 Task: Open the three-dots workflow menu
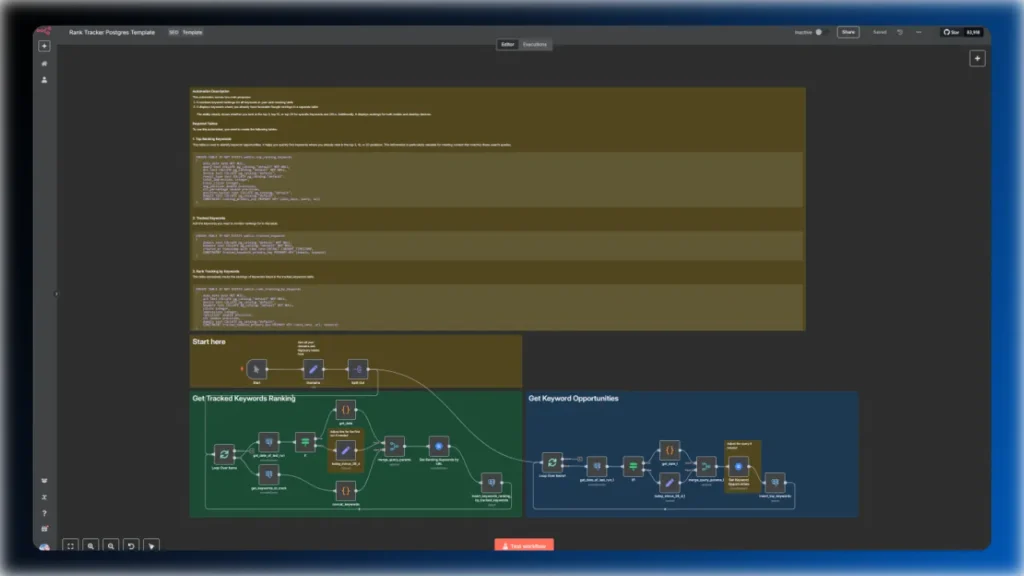pyautogui.click(x=918, y=32)
